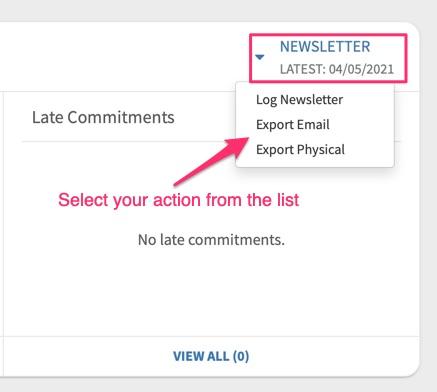Click the blue dropdown caret beside NEWSLETTER

coord(260,57)
